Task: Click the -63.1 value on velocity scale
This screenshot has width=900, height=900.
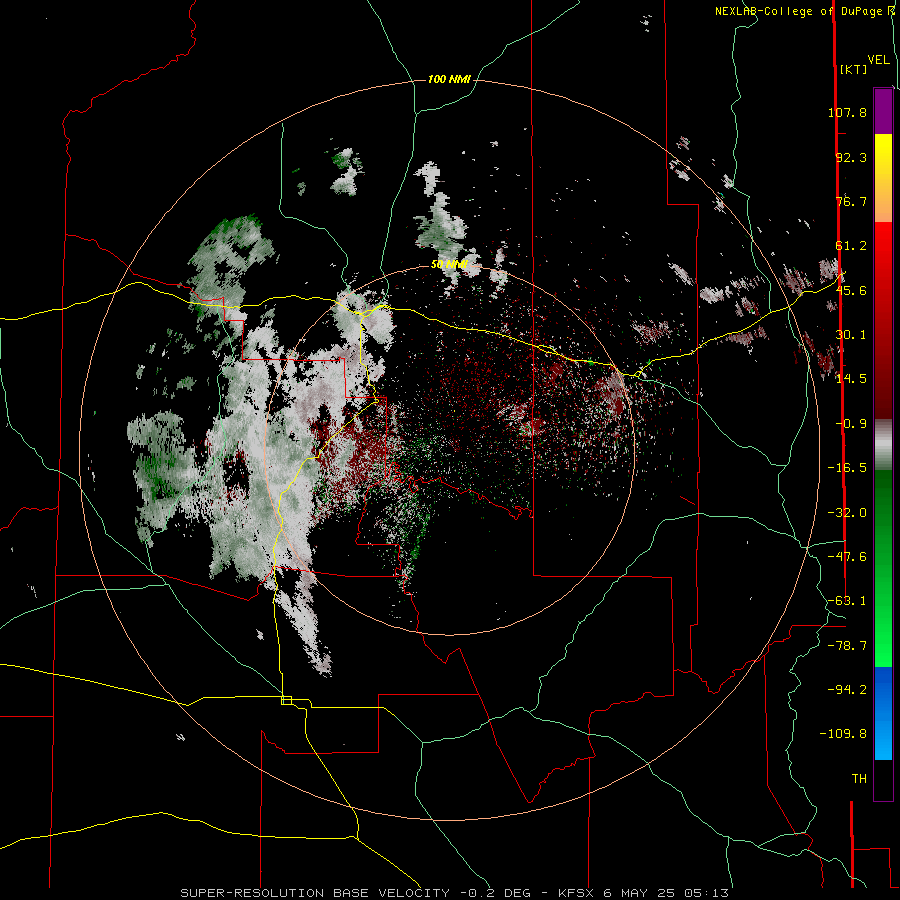Action: point(847,601)
